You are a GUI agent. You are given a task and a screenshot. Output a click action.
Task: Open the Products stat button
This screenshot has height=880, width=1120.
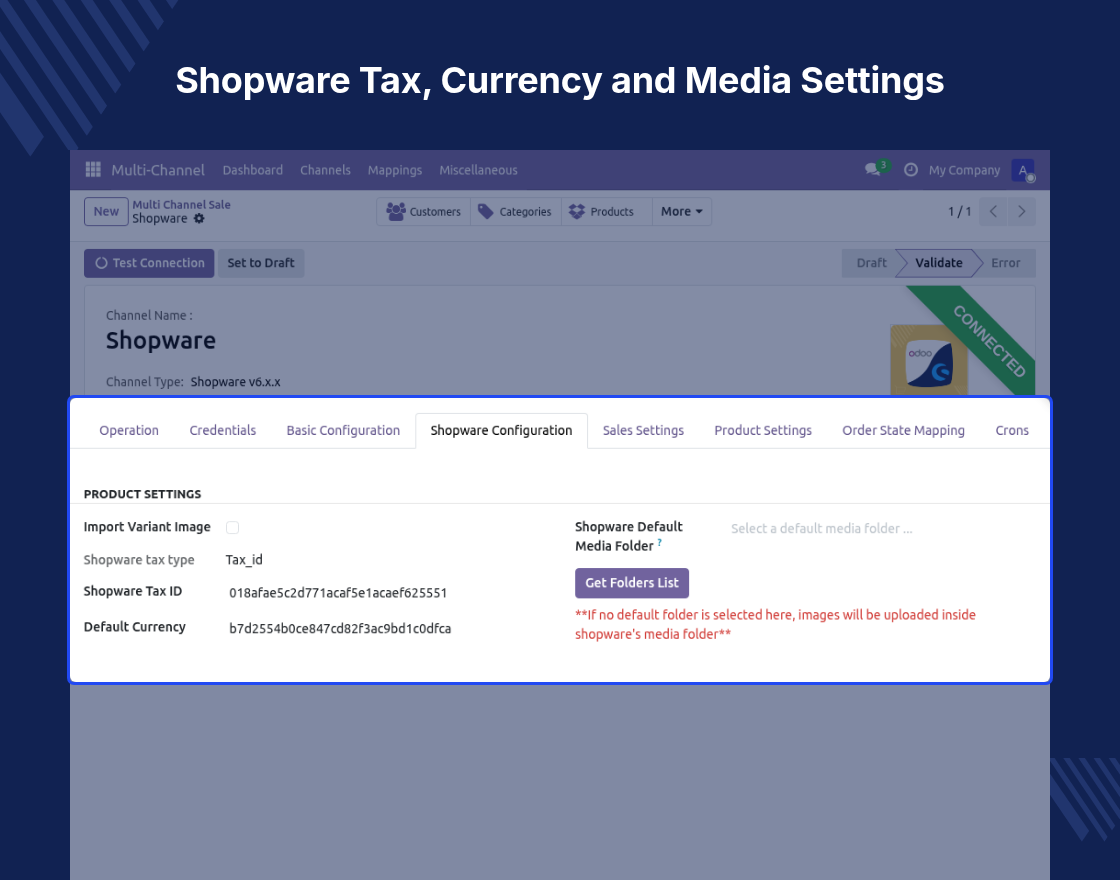[606, 211]
